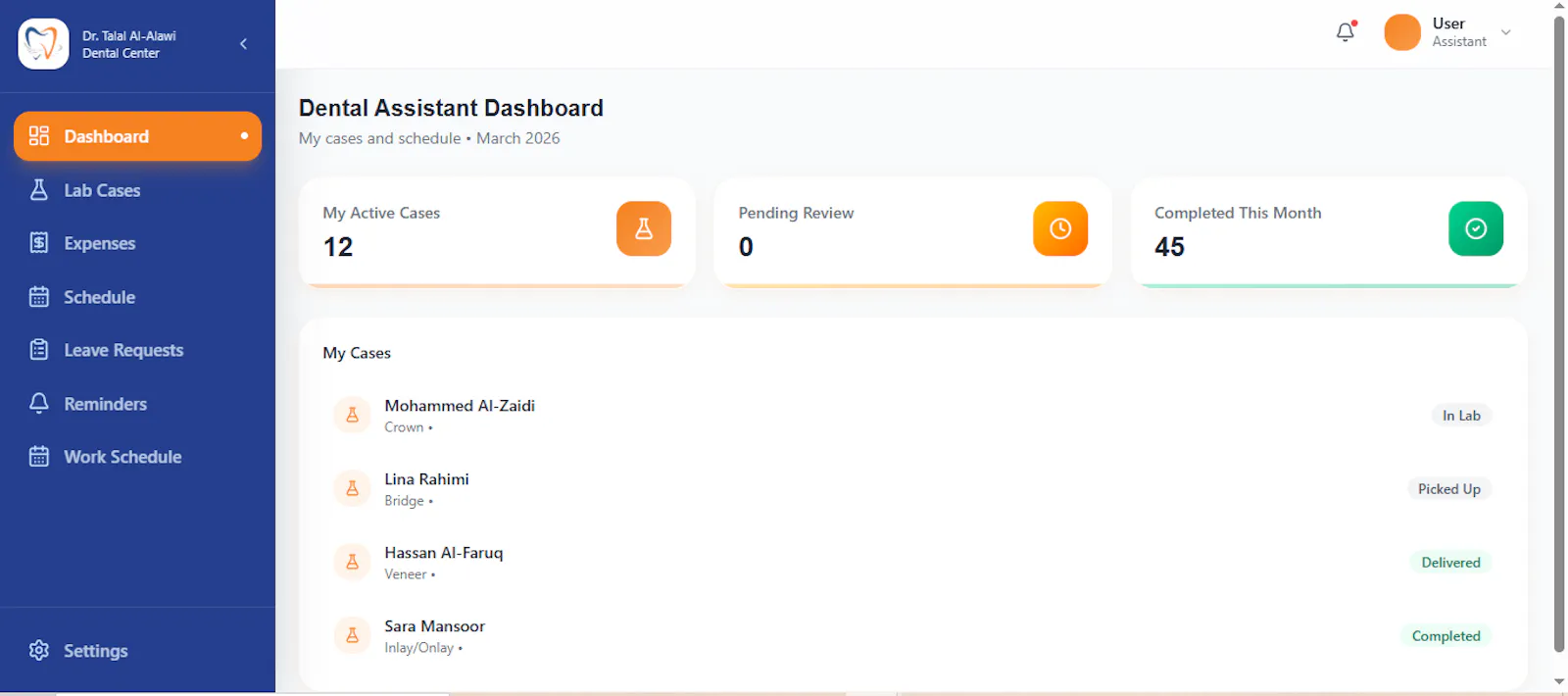The width and height of the screenshot is (1568, 696).
Task: Click the Bridge case type text
Action: (404, 501)
